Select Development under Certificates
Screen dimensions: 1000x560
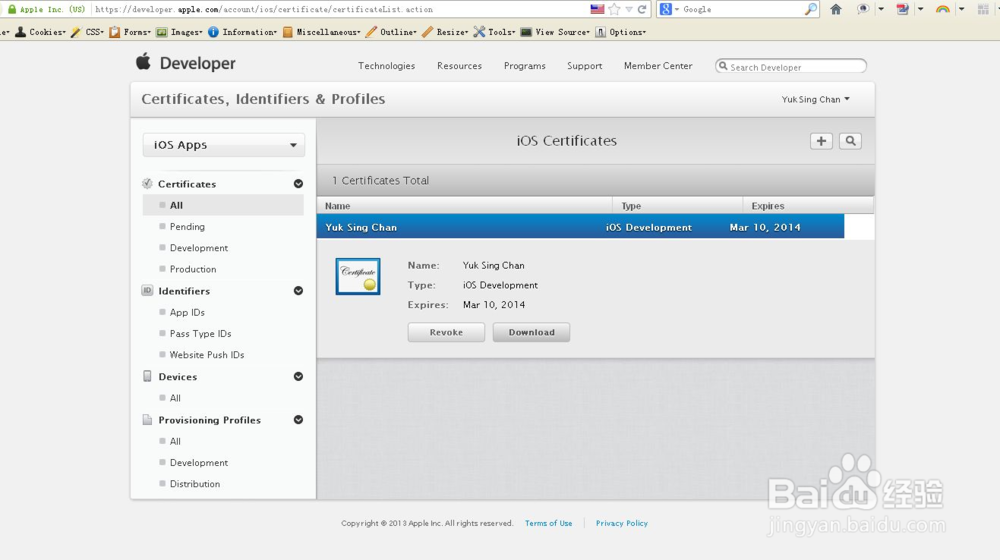coord(198,247)
